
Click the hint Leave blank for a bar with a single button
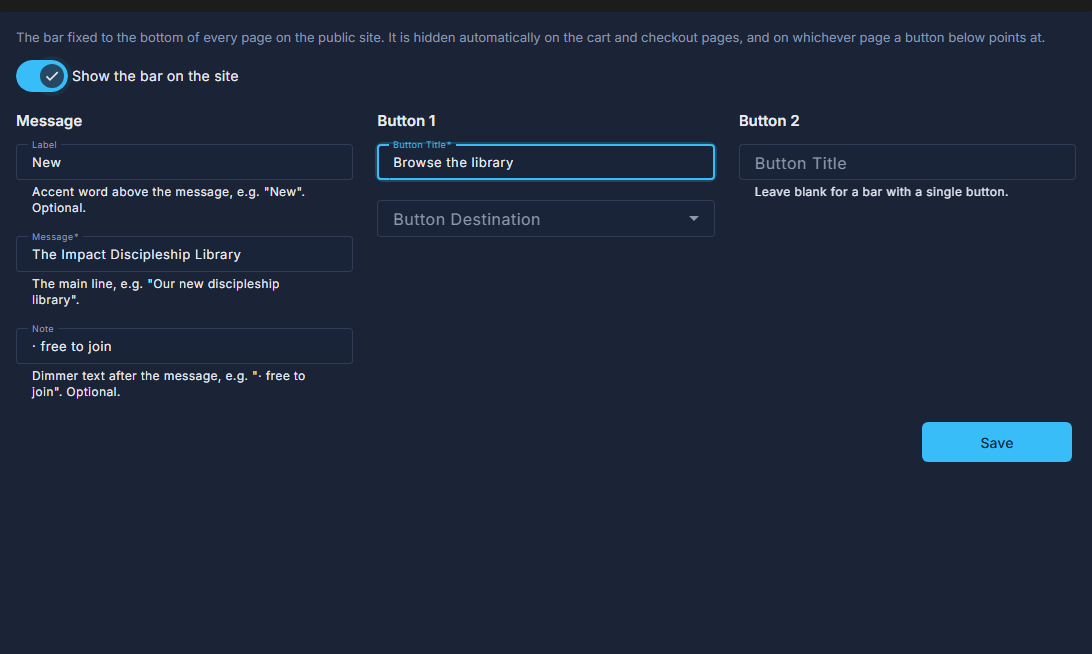[881, 192]
